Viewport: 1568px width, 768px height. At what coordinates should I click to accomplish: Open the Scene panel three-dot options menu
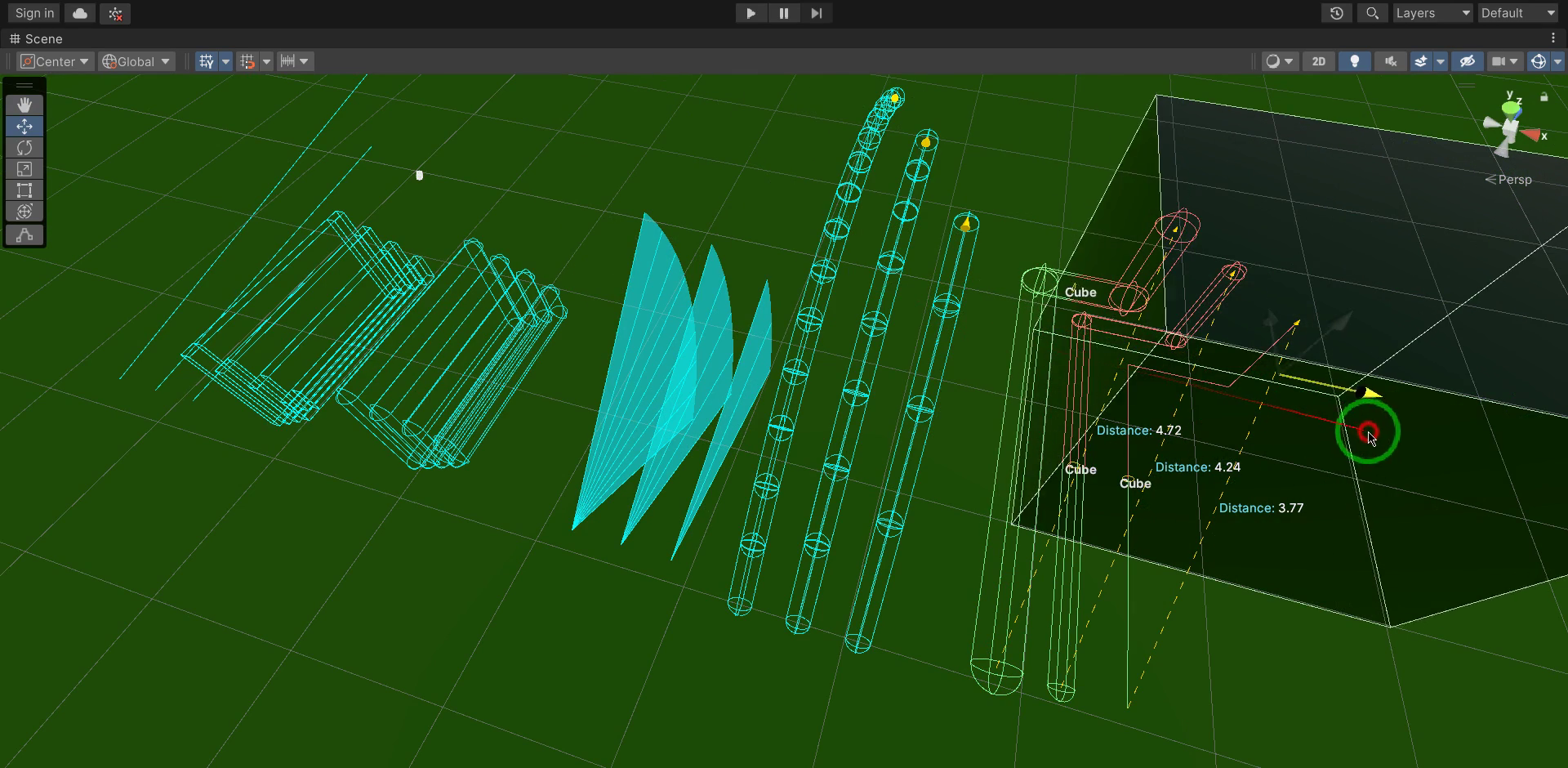(x=1553, y=38)
